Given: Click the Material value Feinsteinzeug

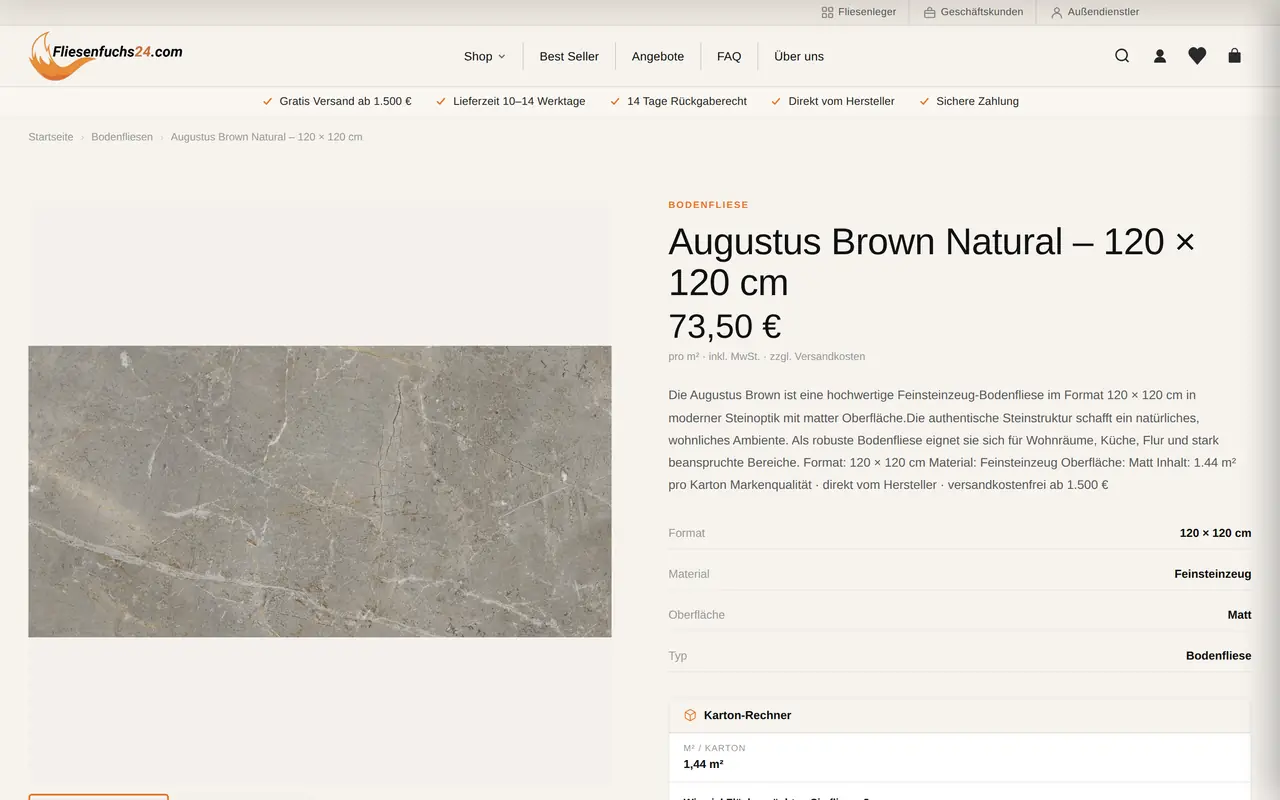Looking at the screenshot, I should (x=1213, y=574).
